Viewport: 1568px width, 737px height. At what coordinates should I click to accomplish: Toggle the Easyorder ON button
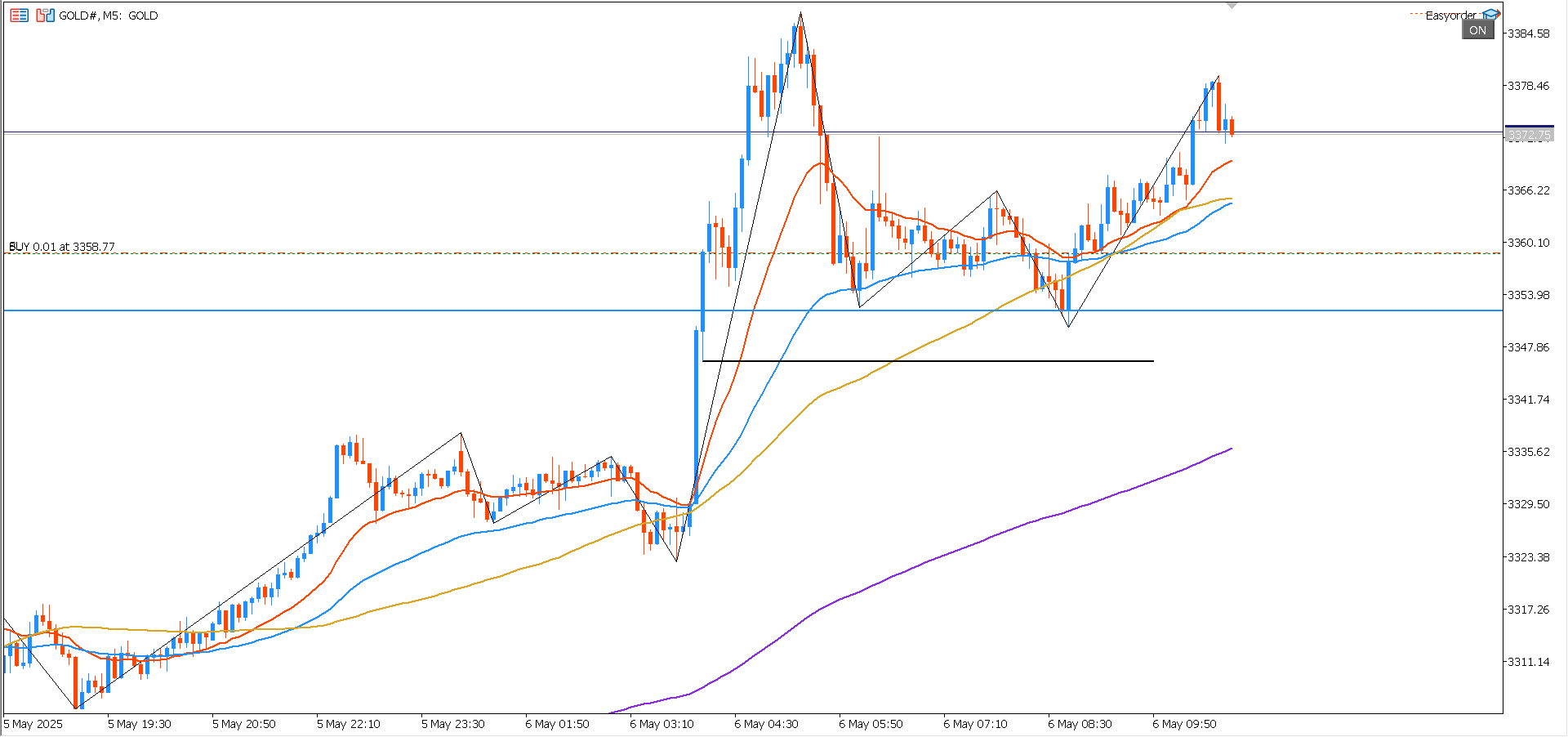click(1477, 30)
